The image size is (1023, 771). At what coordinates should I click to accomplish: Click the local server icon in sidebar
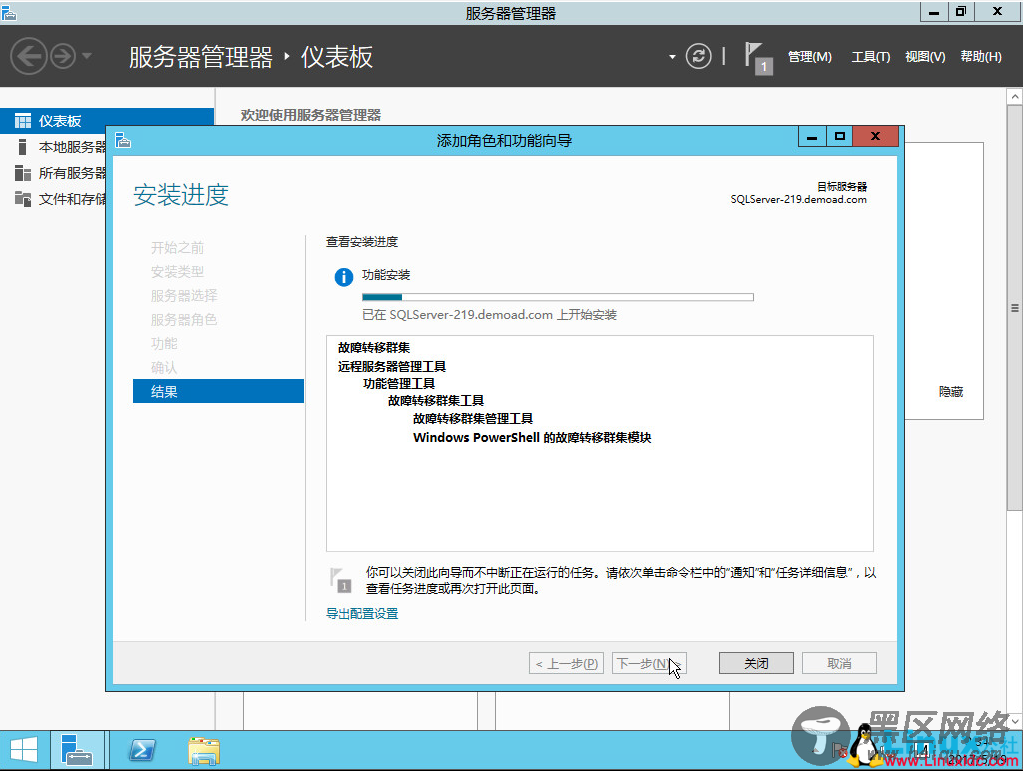(23, 147)
